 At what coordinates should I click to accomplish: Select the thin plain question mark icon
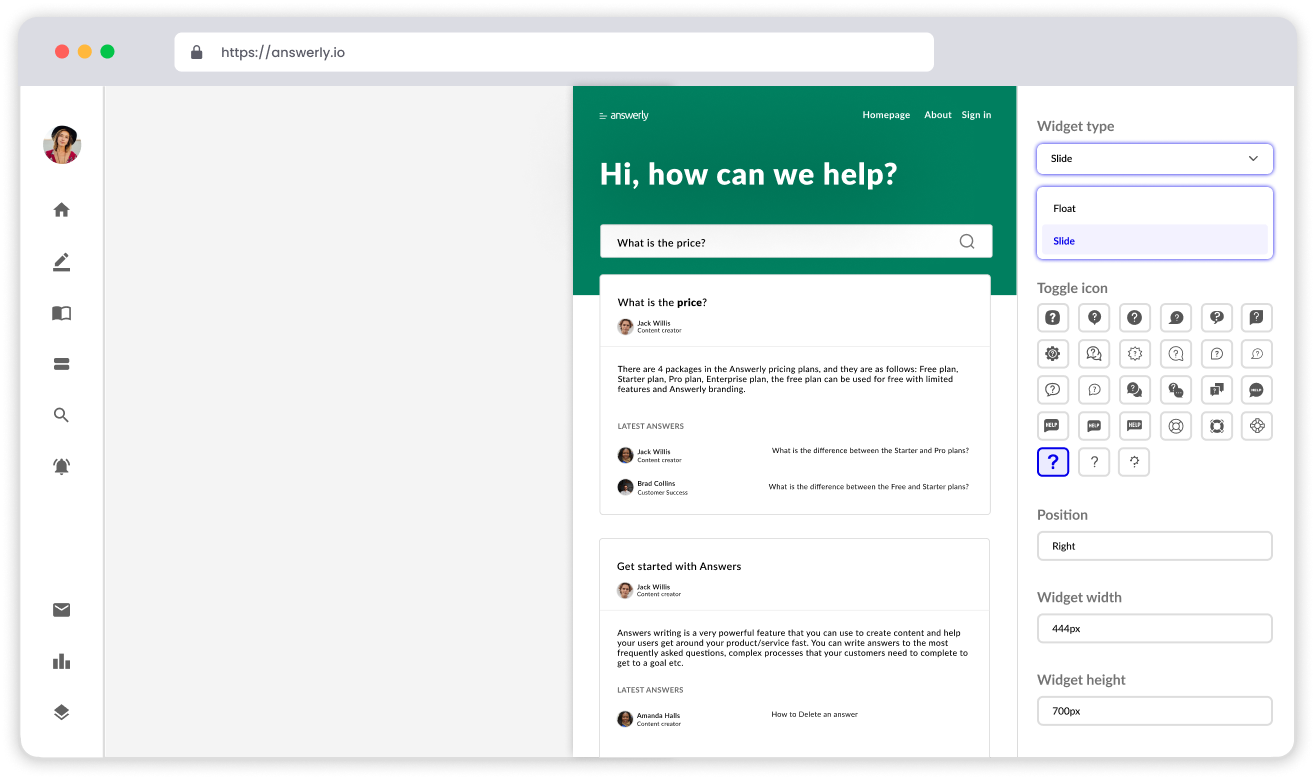pos(1094,462)
